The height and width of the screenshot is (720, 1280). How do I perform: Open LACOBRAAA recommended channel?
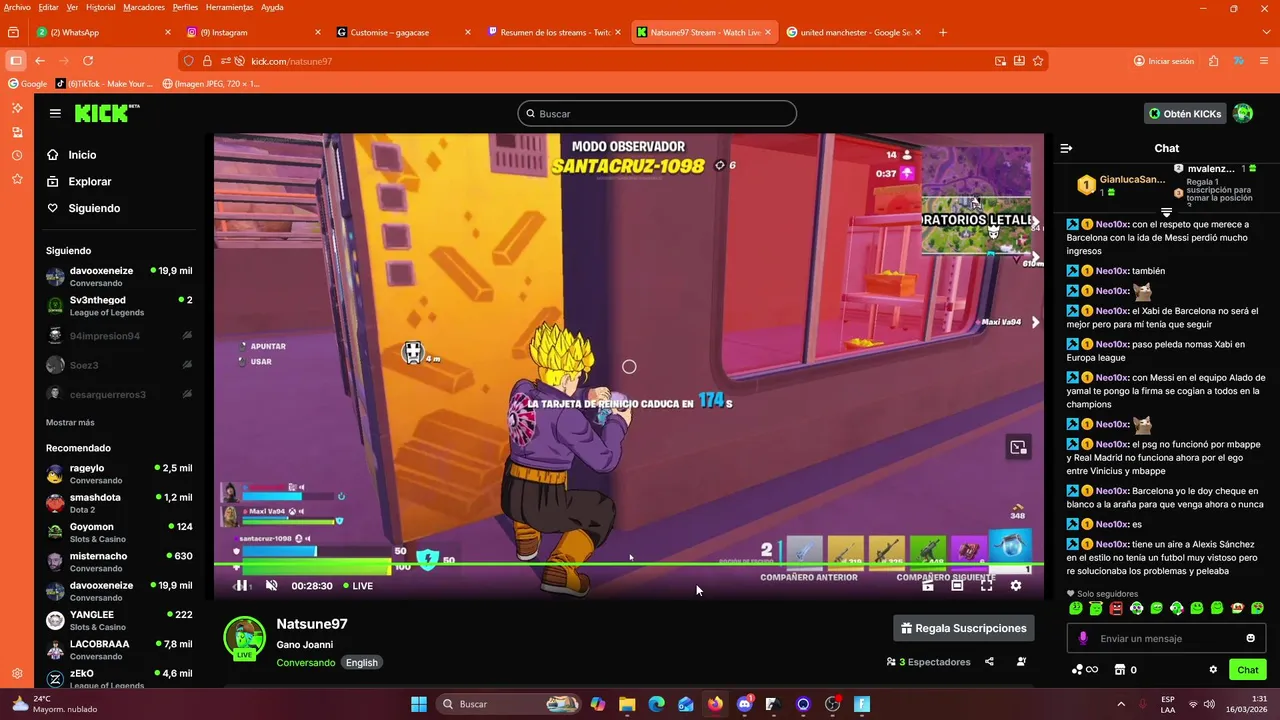coord(119,650)
